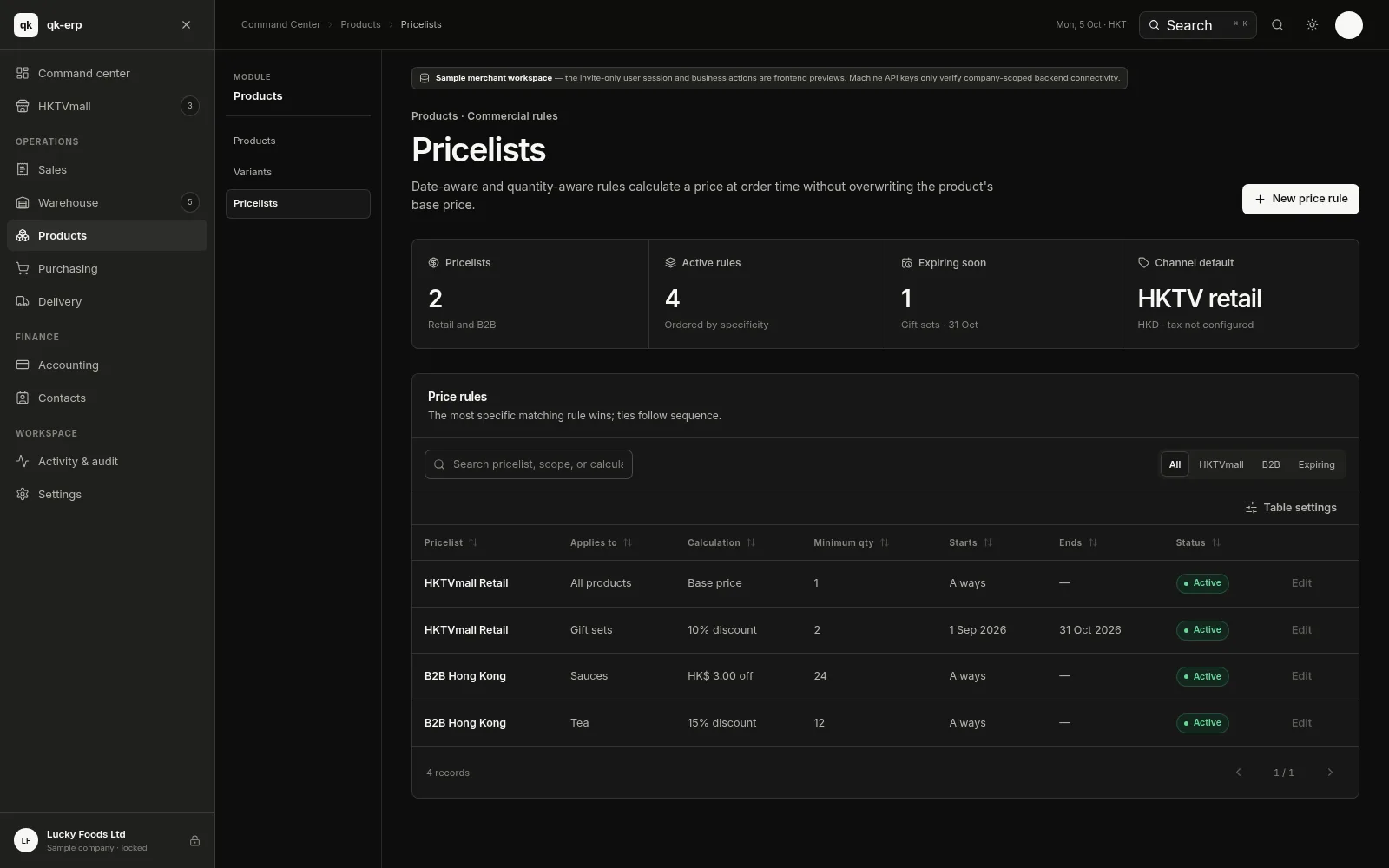
Task: Click the New price rule button
Action: click(1300, 199)
